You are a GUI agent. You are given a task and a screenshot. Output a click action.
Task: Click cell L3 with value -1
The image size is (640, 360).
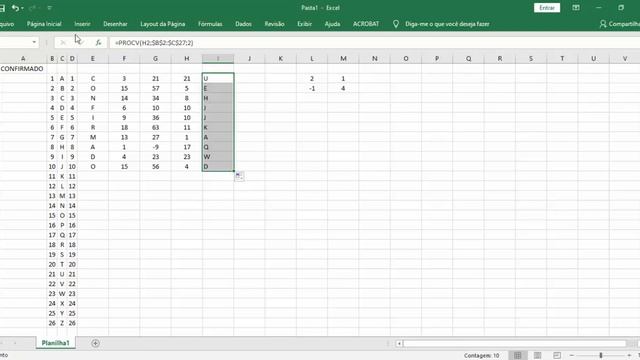[x=312, y=88]
